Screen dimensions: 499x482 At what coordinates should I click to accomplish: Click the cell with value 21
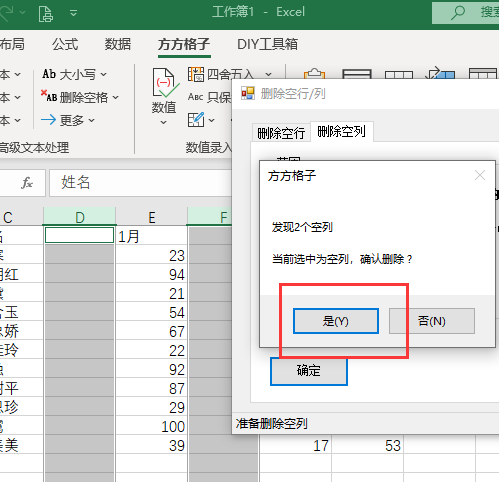pyautogui.click(x=151, y=293)
